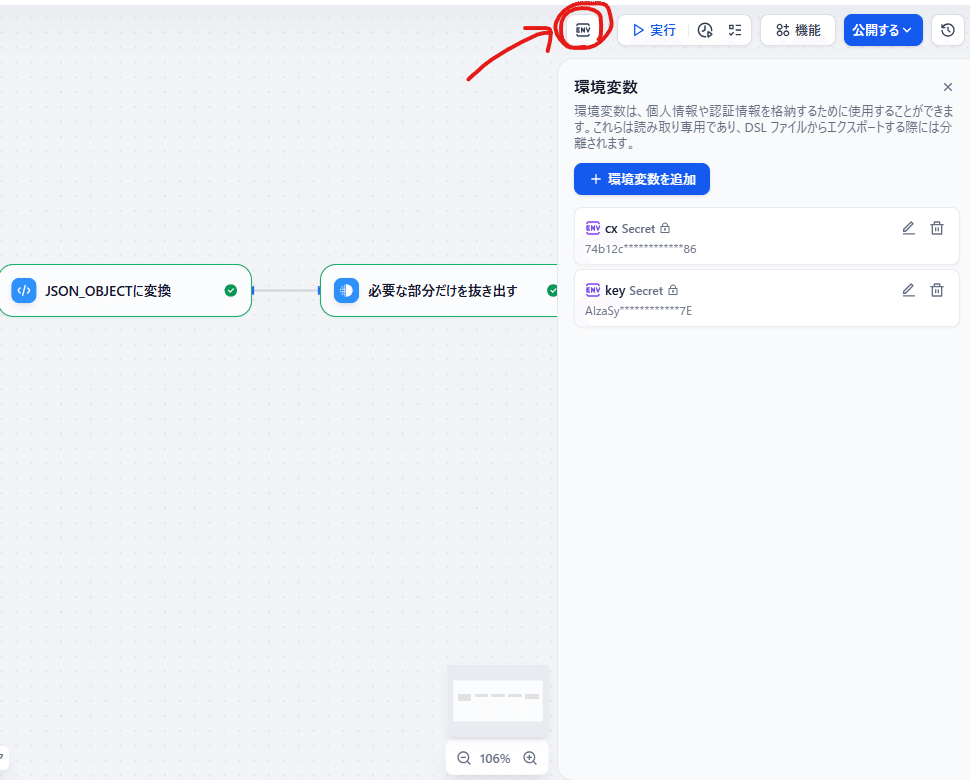This screenshot has width=970, height=780.
Task: Run the workflow with 実行
Action: (x=652, y=30)
